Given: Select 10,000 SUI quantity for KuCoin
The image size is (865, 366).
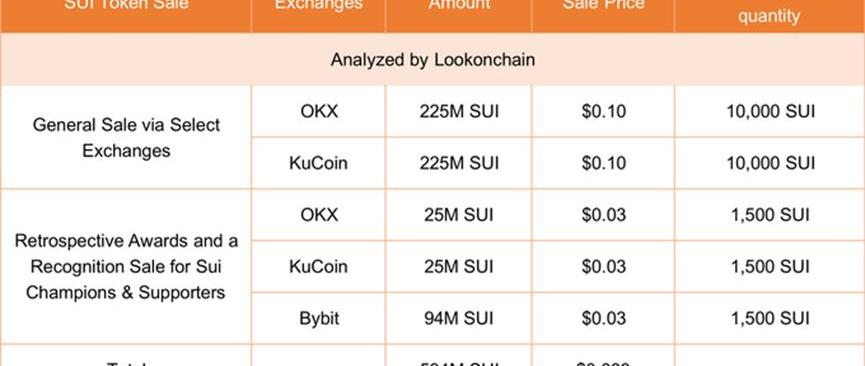Looking at the screenshot, I should (x=770, y=163).
